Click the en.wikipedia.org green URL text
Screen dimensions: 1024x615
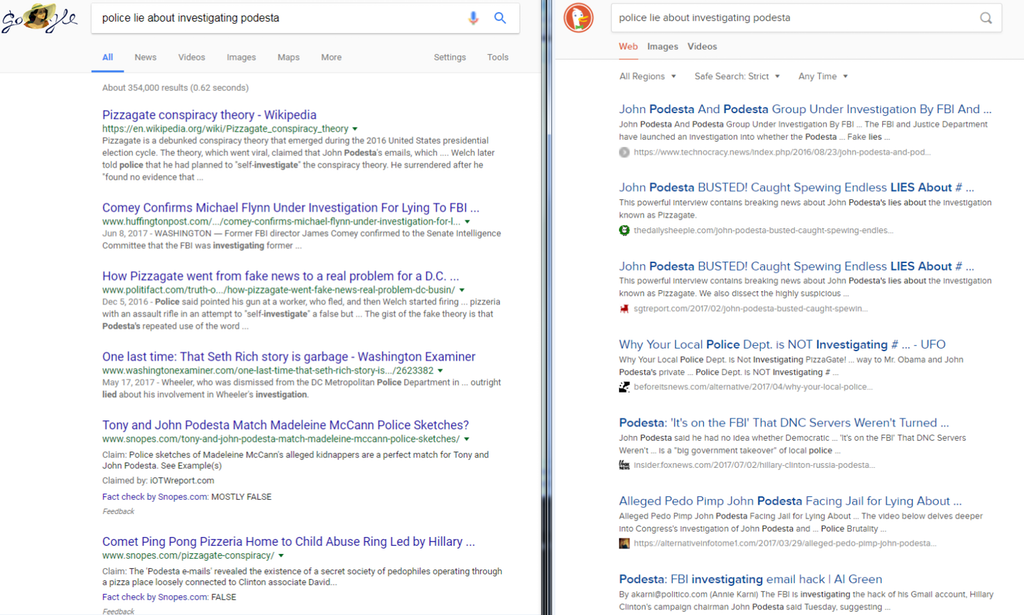pos(225,129)
